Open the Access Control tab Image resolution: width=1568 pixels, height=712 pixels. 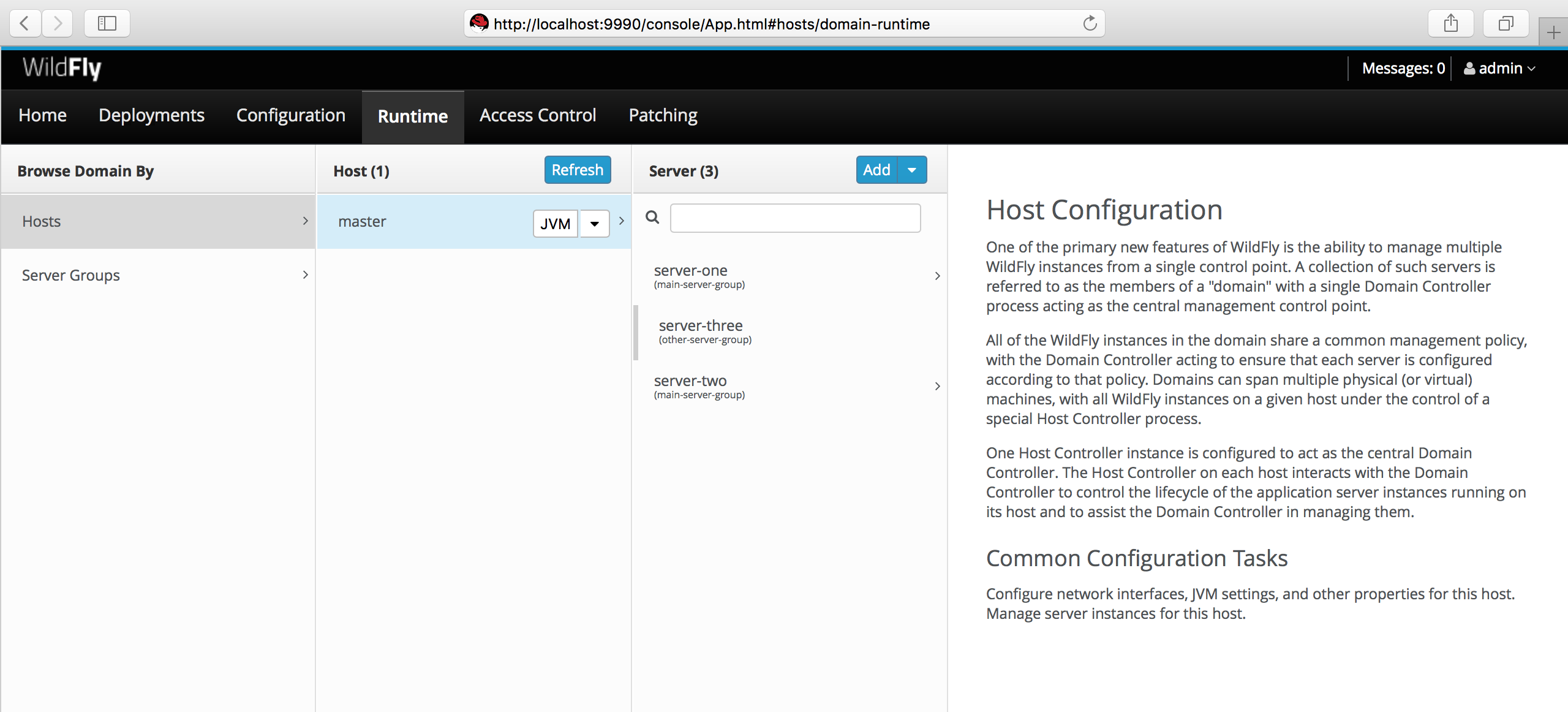(538, 115)
